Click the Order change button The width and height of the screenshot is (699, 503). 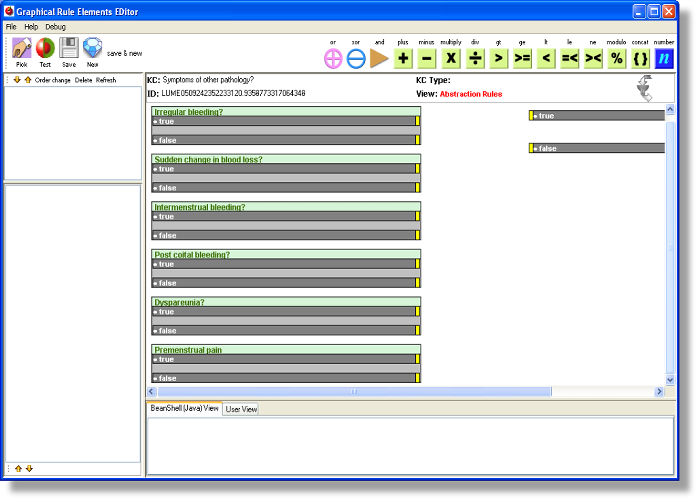coord(52,80)
